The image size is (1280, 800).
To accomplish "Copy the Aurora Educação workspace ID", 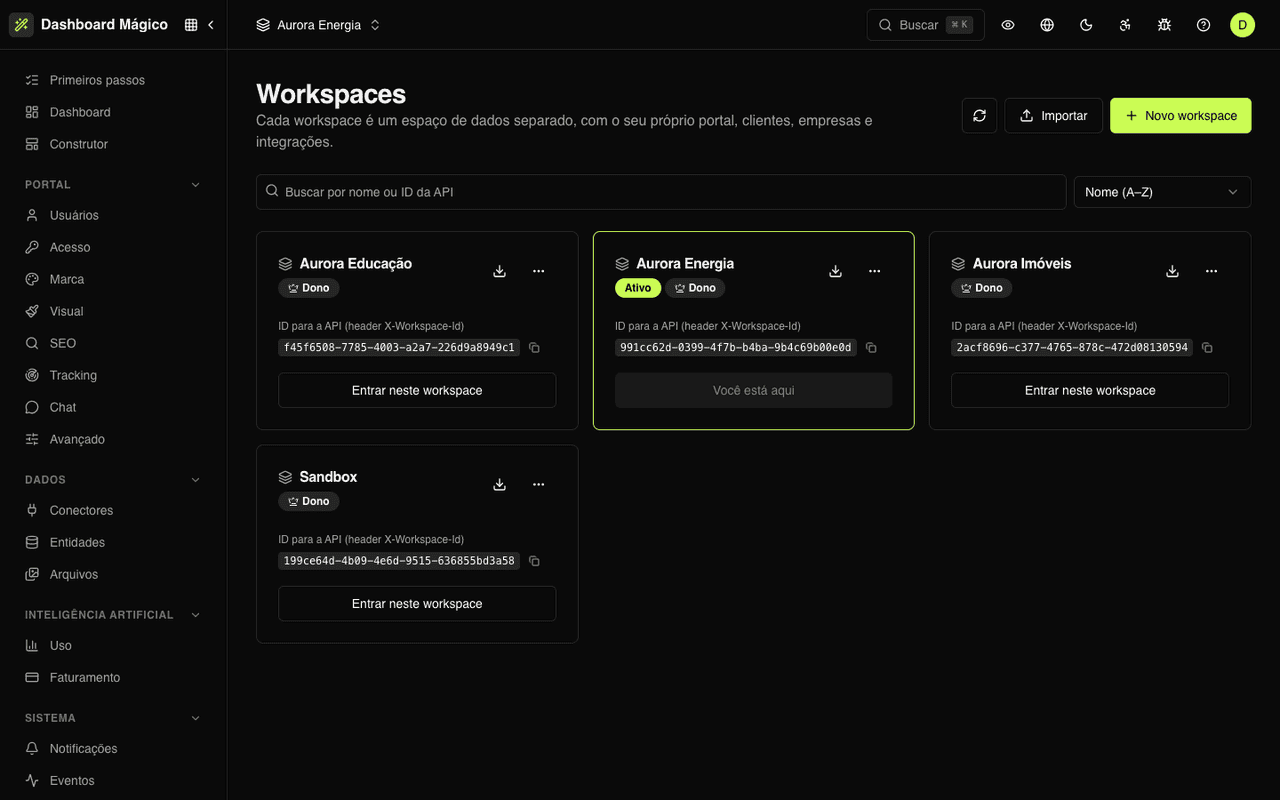I will (x=534, y=348).
